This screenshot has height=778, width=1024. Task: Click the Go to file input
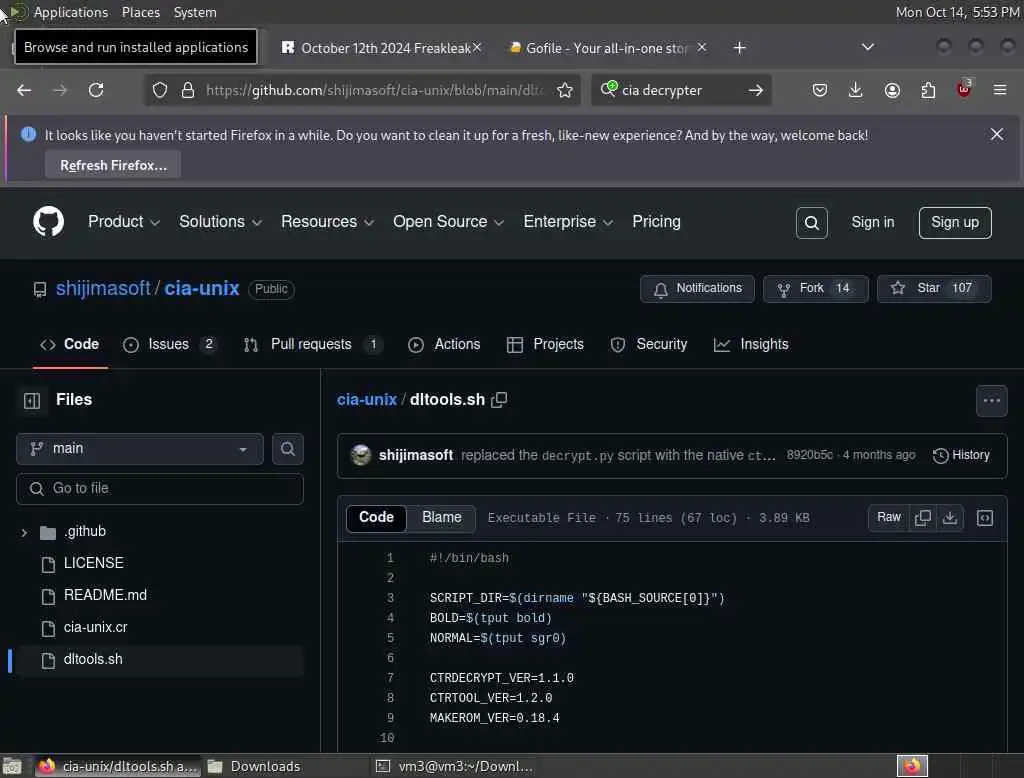click(x=160, y=489)
